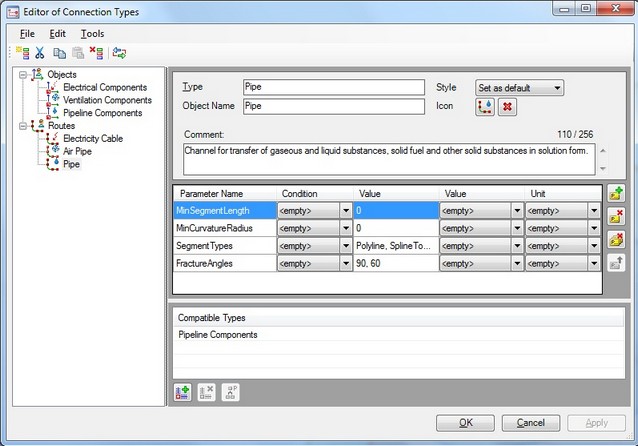
Task: Click the delete type toolbar icon with red X
Action: click(x=96, y=53)
